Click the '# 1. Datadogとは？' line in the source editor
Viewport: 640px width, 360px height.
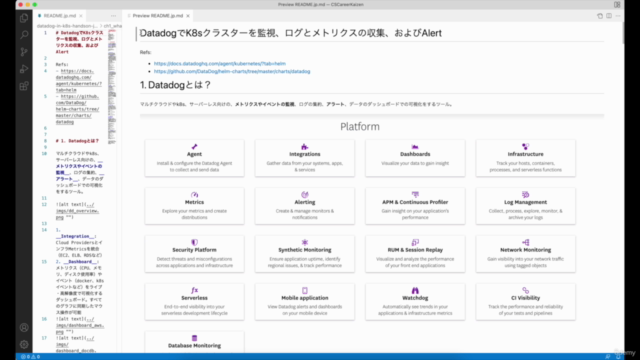pyautogui.click(x=77, y=141)
